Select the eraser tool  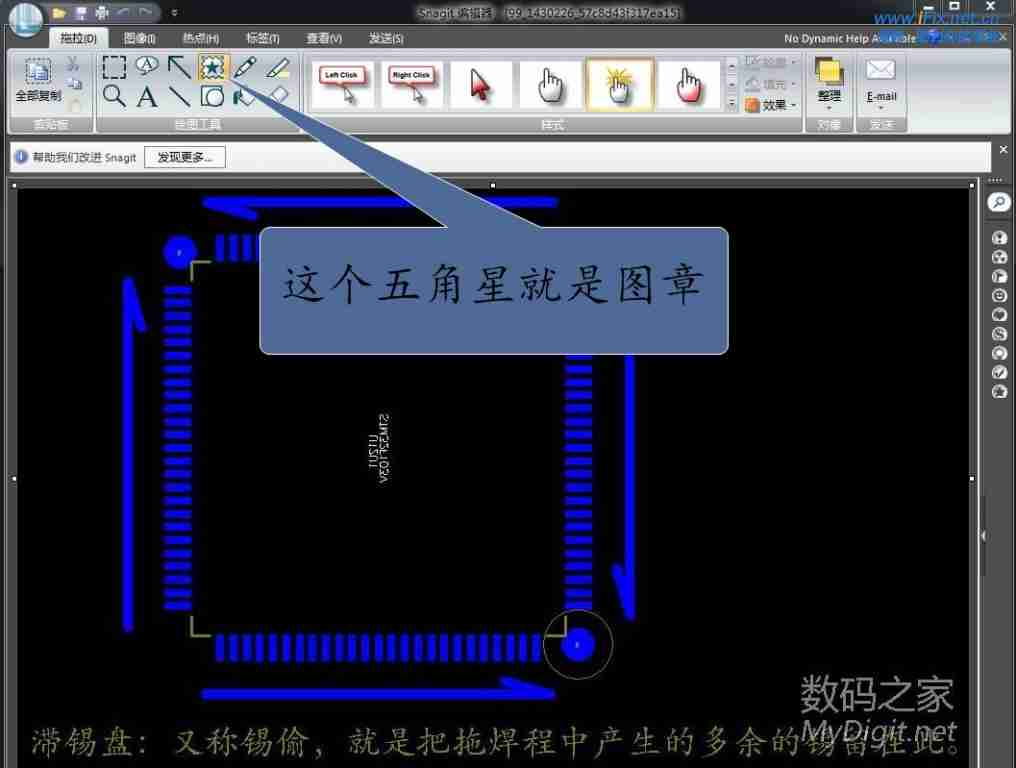click(x=281, y=96)
